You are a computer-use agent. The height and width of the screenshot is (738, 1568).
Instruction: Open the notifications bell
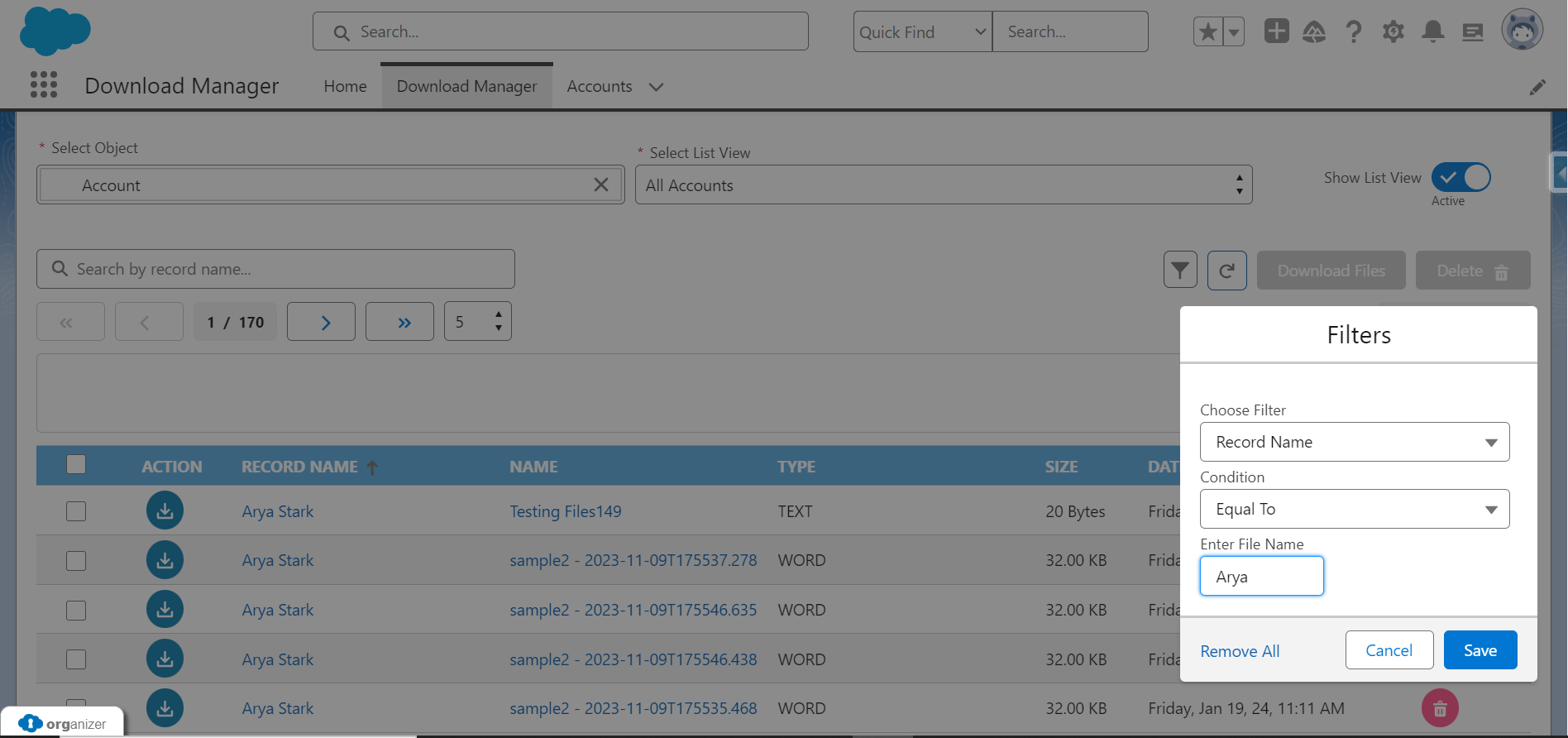[x=1432, y=32]
